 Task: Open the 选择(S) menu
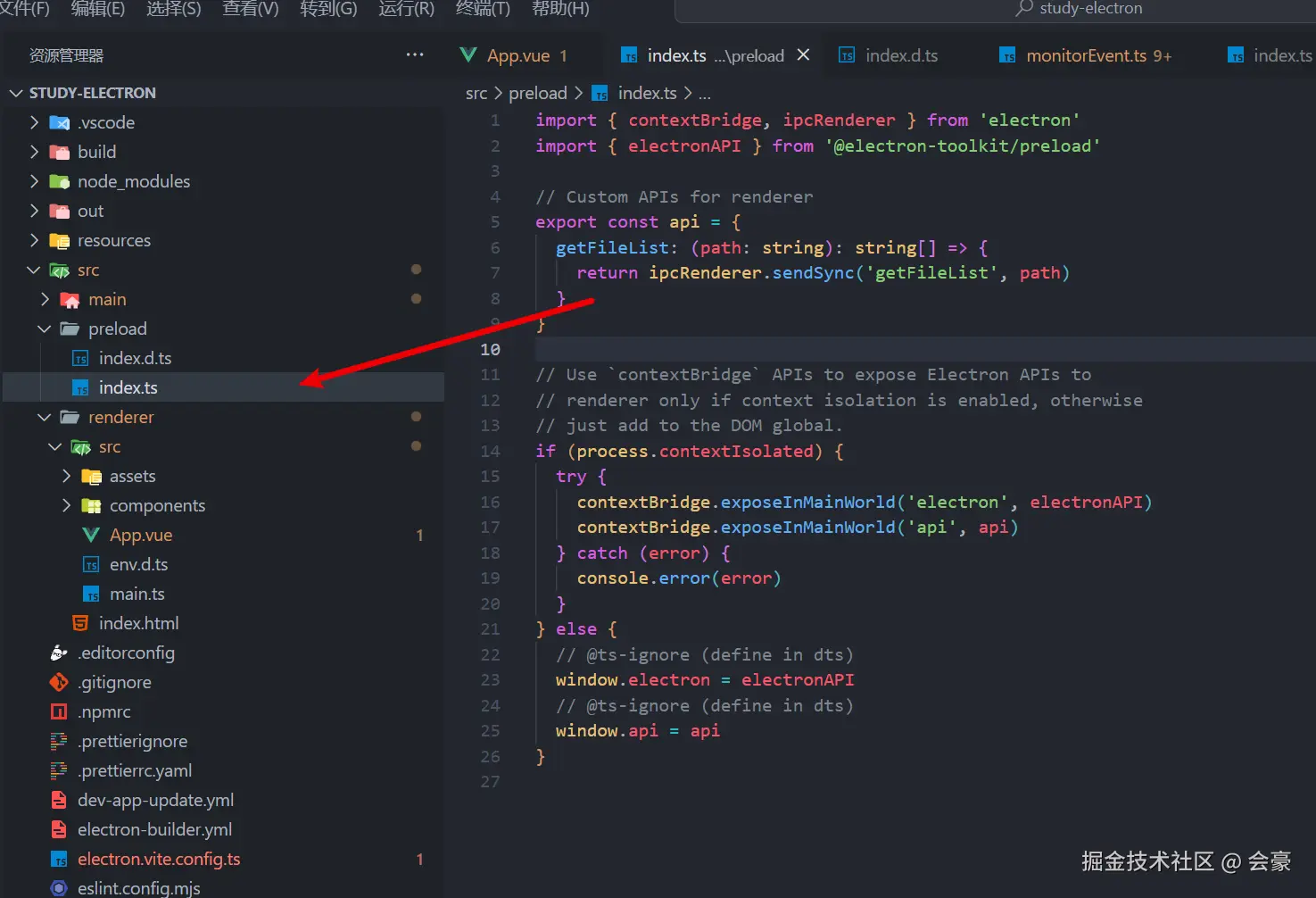point(174,9)
